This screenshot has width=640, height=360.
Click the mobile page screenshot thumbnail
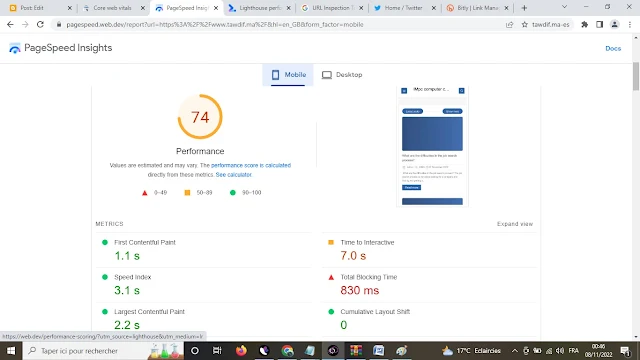click(x=432, y=146)
